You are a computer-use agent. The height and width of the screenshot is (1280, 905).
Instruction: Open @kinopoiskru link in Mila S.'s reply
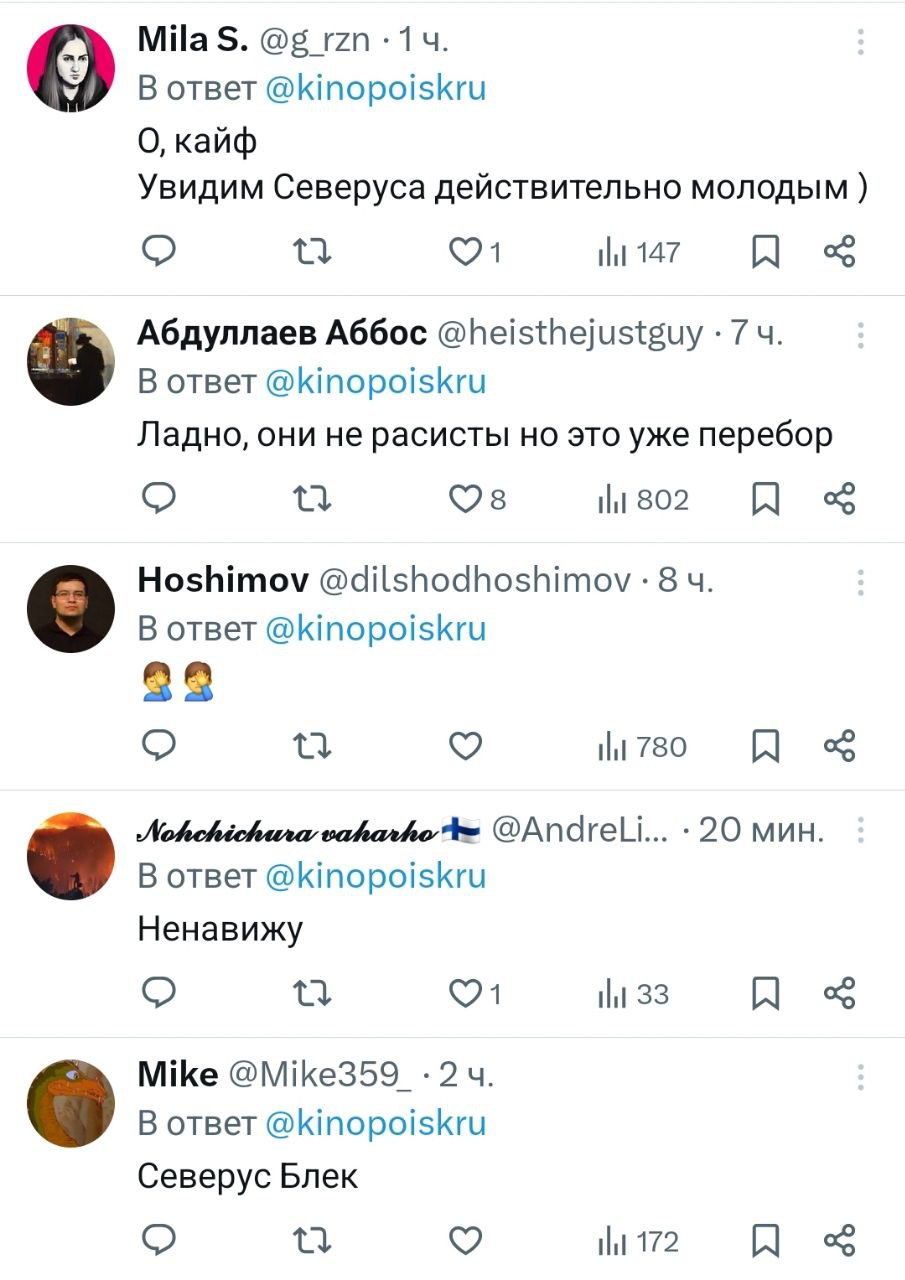click(375, 88)
